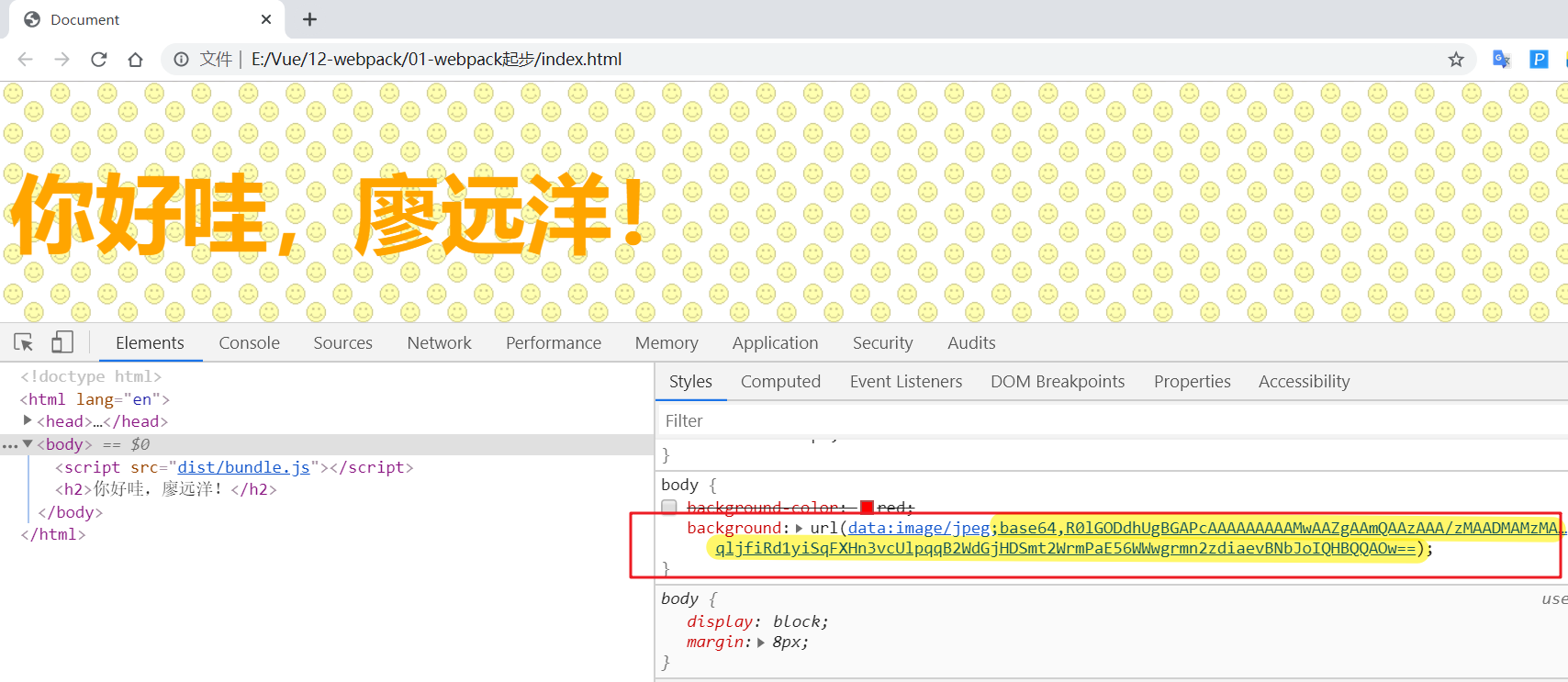Open the browser home page
The height and width of the screenshot is (682, 1568).
(x=135, y=59)
